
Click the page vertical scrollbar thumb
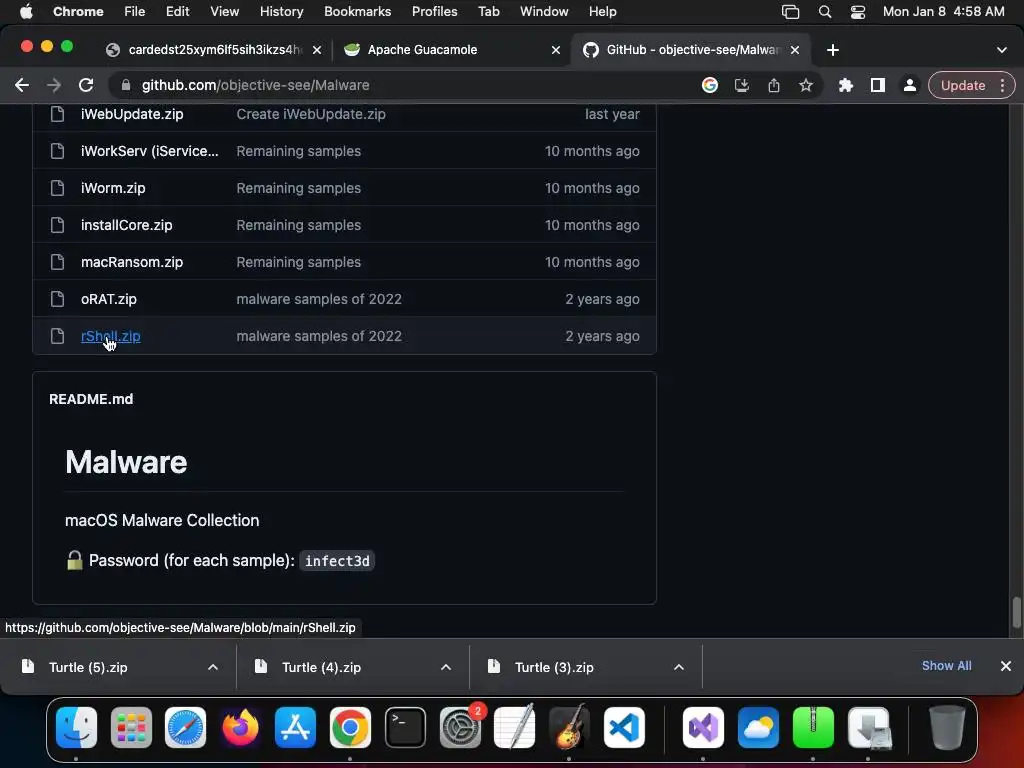pyautogui.click(x=1016, y=613)
